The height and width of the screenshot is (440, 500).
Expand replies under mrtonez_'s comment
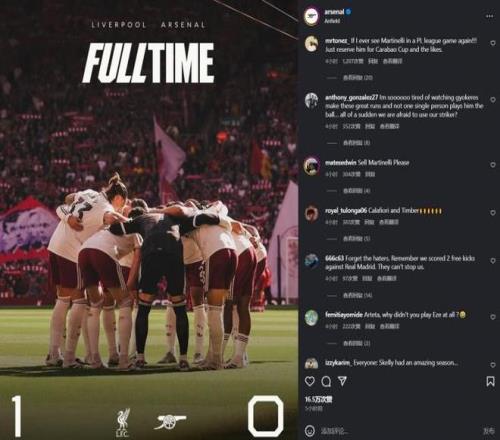[x=358, y=78]
